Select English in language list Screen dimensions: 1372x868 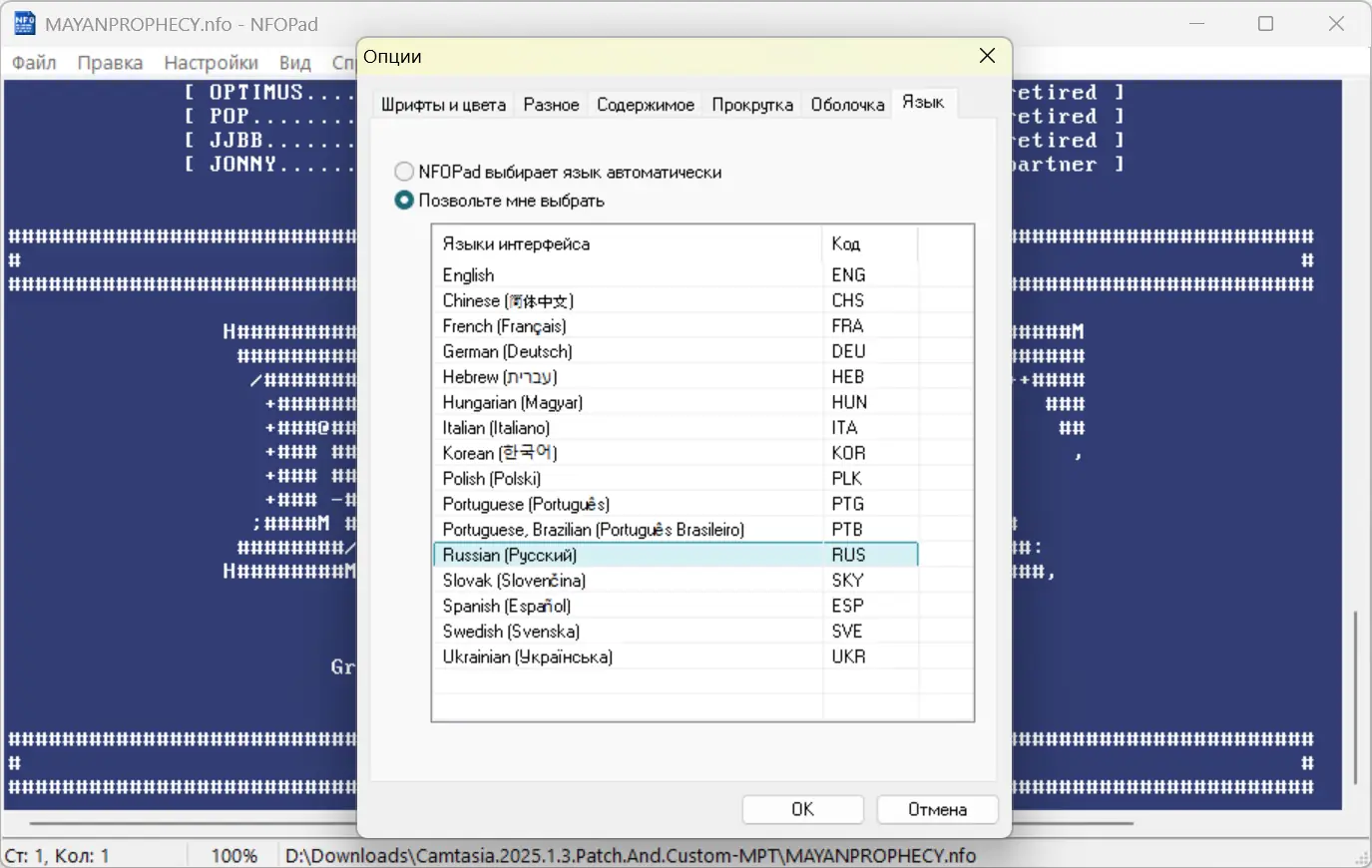(x=676, y=275)
